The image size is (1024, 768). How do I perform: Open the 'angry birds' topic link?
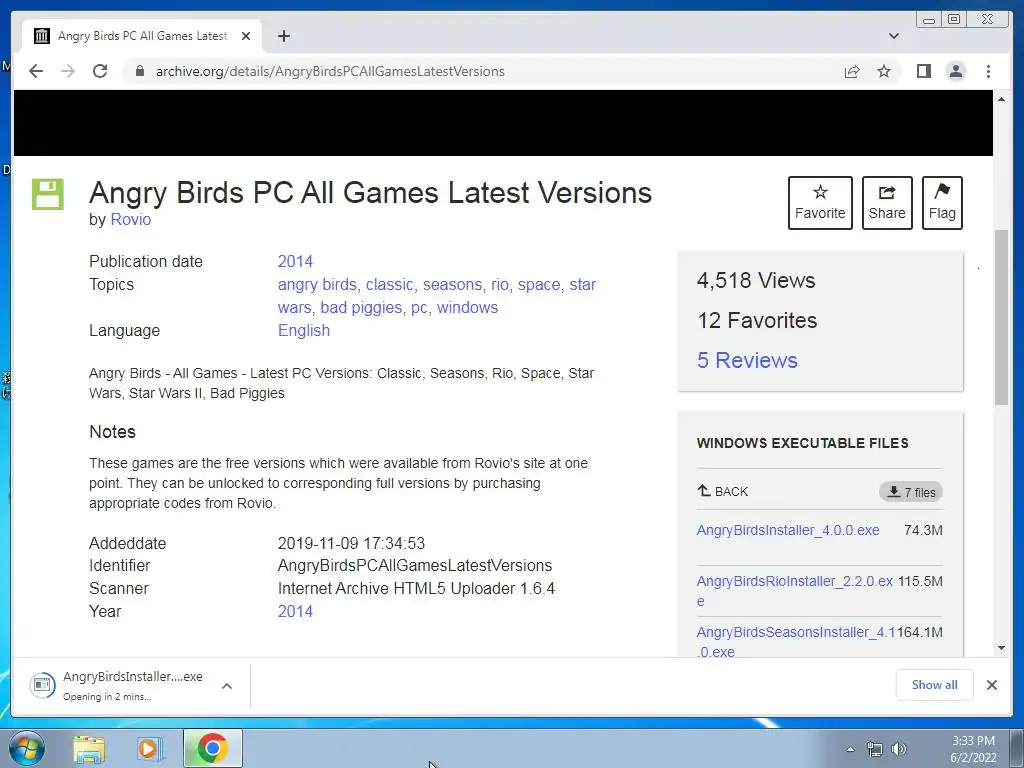317,285
